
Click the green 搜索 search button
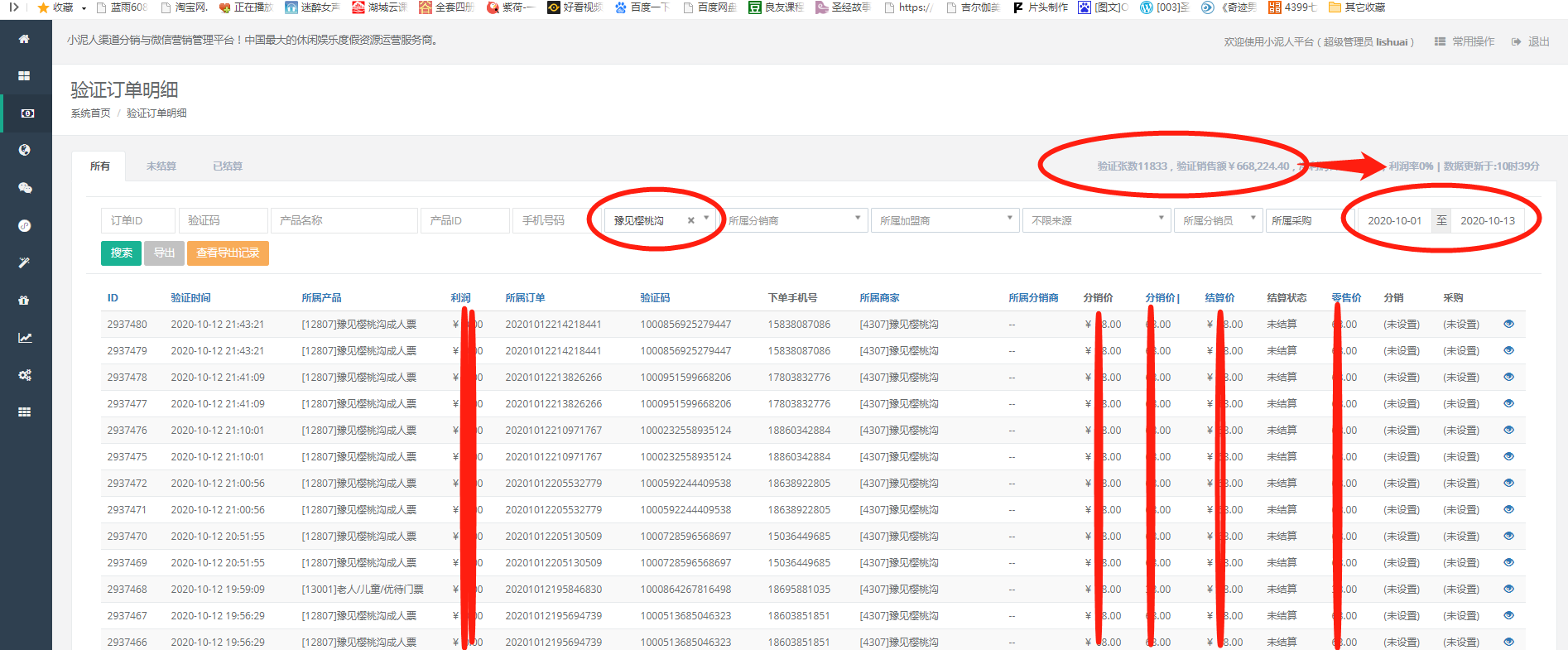pos(121,253)
